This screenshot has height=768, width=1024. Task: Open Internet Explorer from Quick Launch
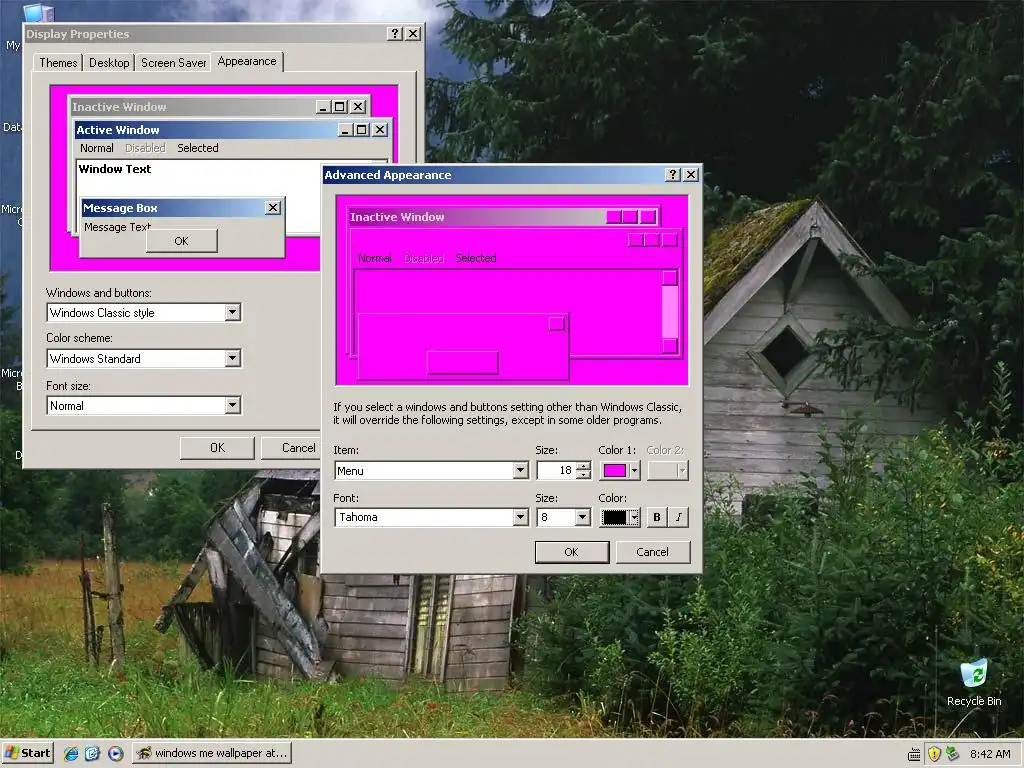71,753
